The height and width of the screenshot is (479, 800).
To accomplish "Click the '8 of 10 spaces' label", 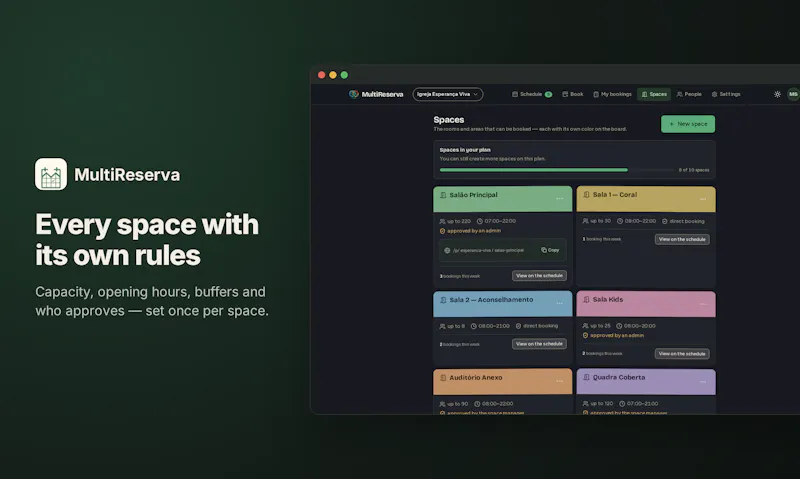I will click(693, 170).
